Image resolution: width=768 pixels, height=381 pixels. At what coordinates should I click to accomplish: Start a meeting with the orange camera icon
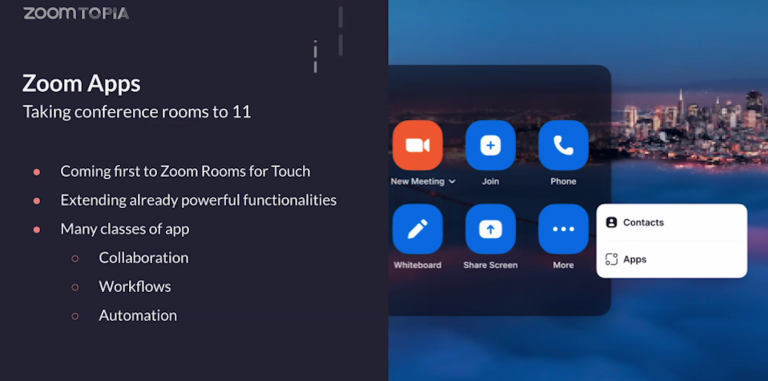point(417,145)
